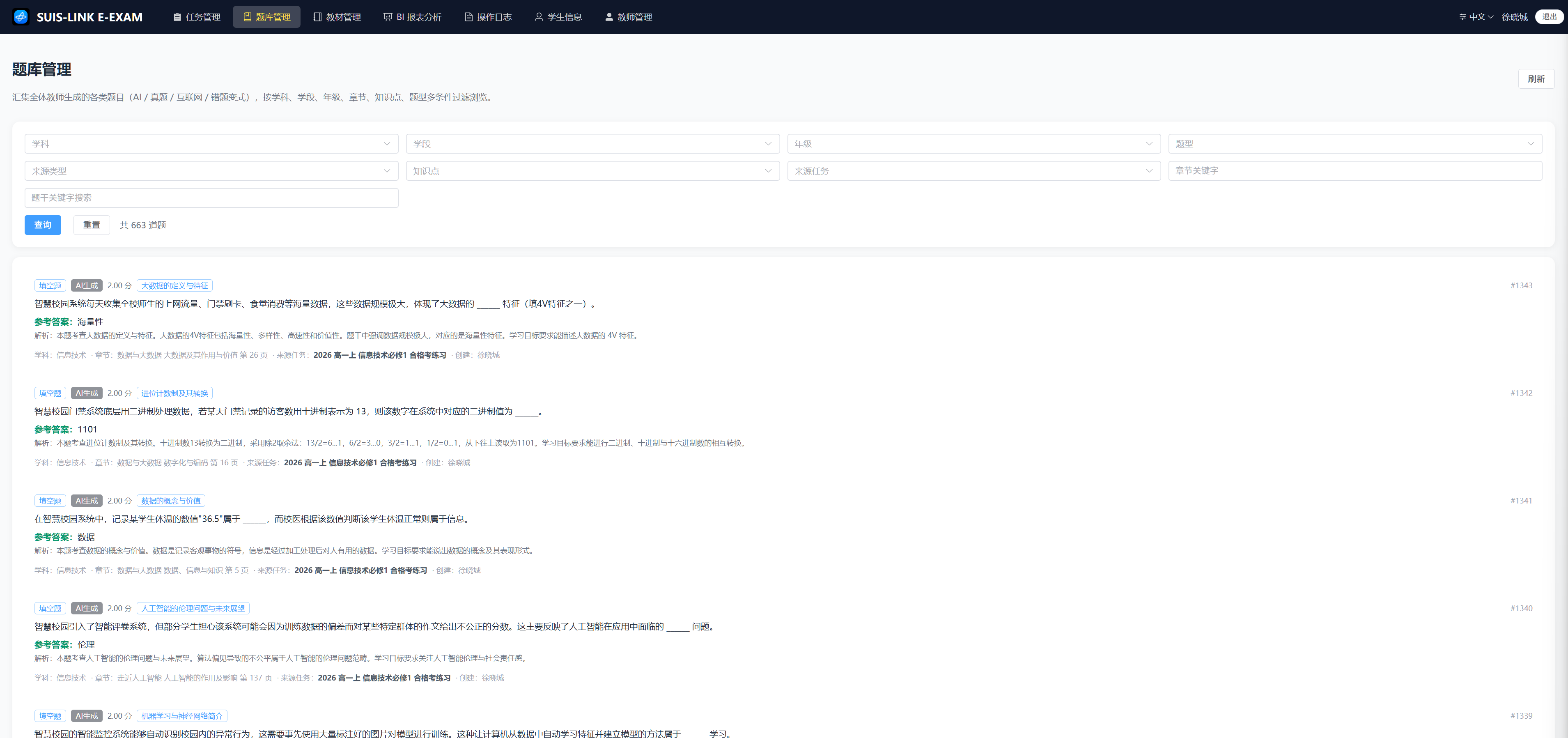The image size is (1568, 738).
Task: Click the 数据的概念与价值 knowledge tag
Action: pos(171,501)
